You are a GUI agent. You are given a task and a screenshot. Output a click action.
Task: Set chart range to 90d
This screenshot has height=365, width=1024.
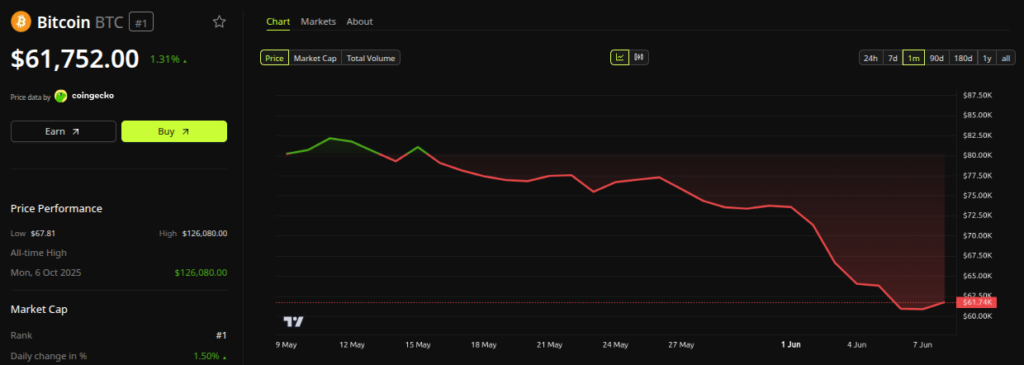coord(936,58)
